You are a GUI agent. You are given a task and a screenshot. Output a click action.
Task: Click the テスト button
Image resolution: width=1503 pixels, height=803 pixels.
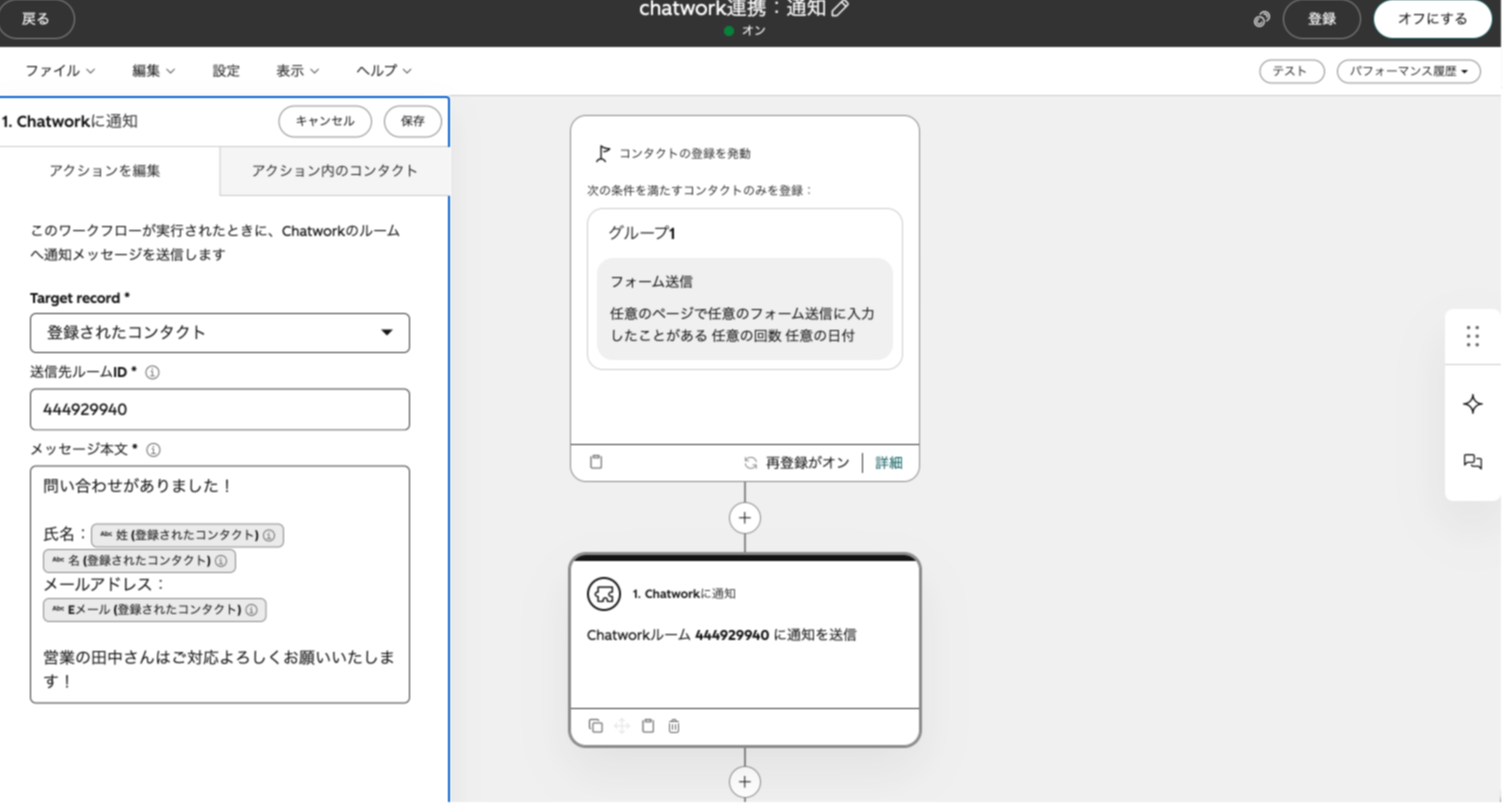[1292, 72]
